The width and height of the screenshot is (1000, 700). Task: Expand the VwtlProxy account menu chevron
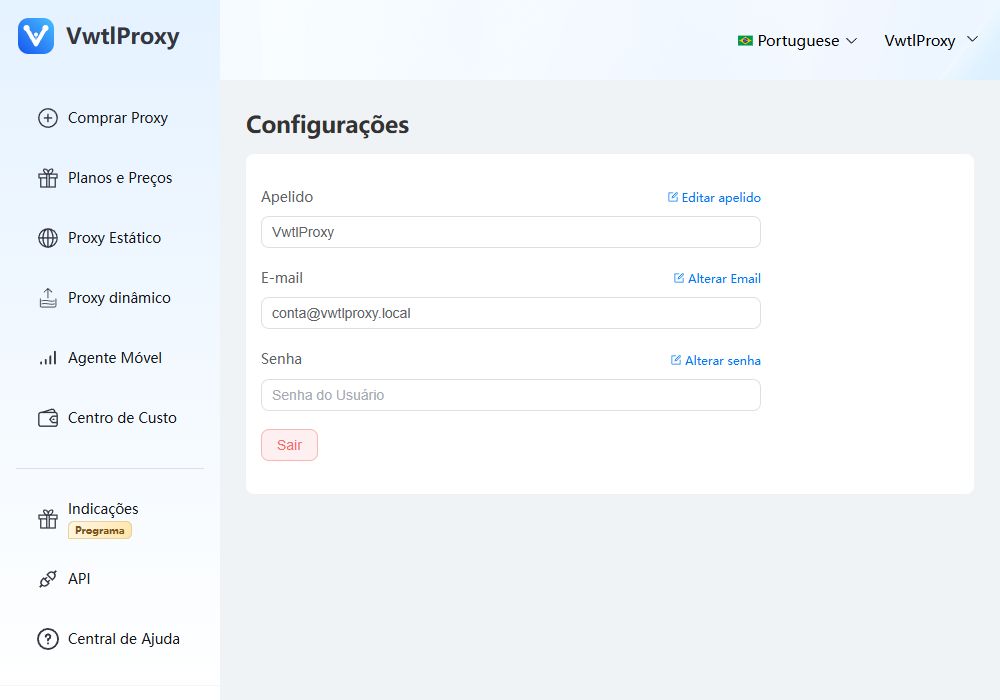[x=972, y=40]
